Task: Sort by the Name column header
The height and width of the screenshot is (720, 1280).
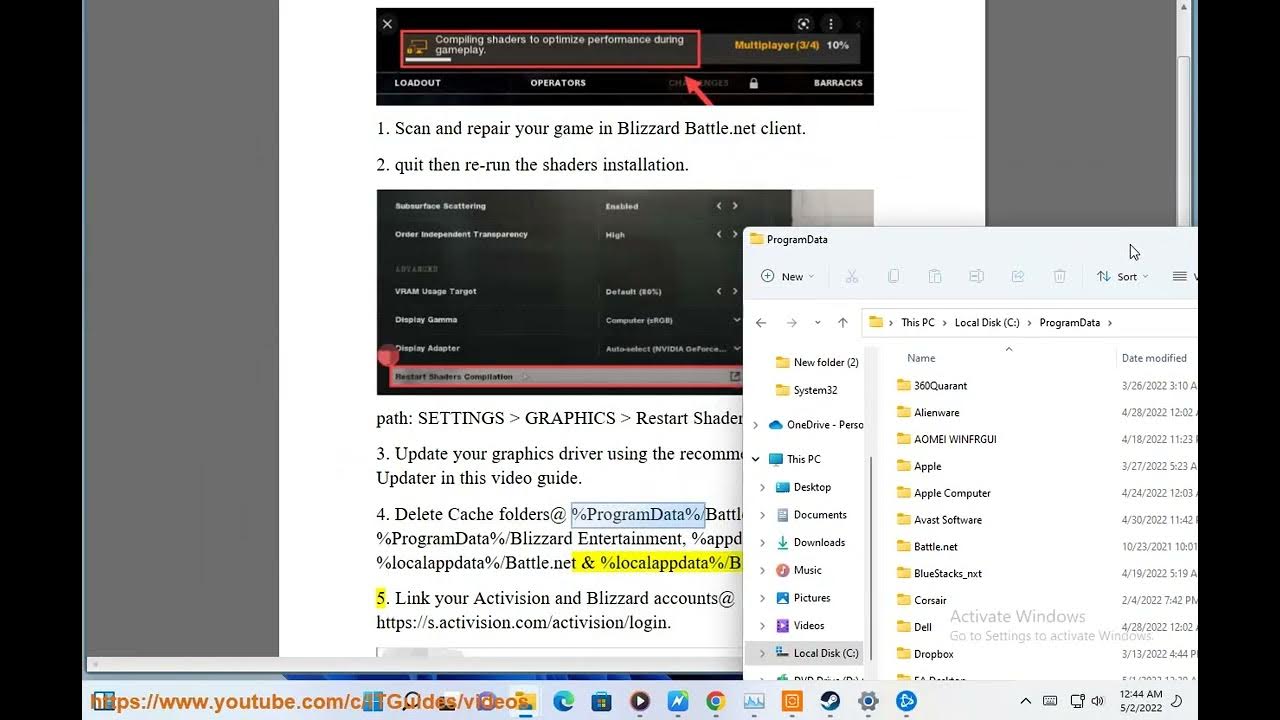Action: point(921,358)
